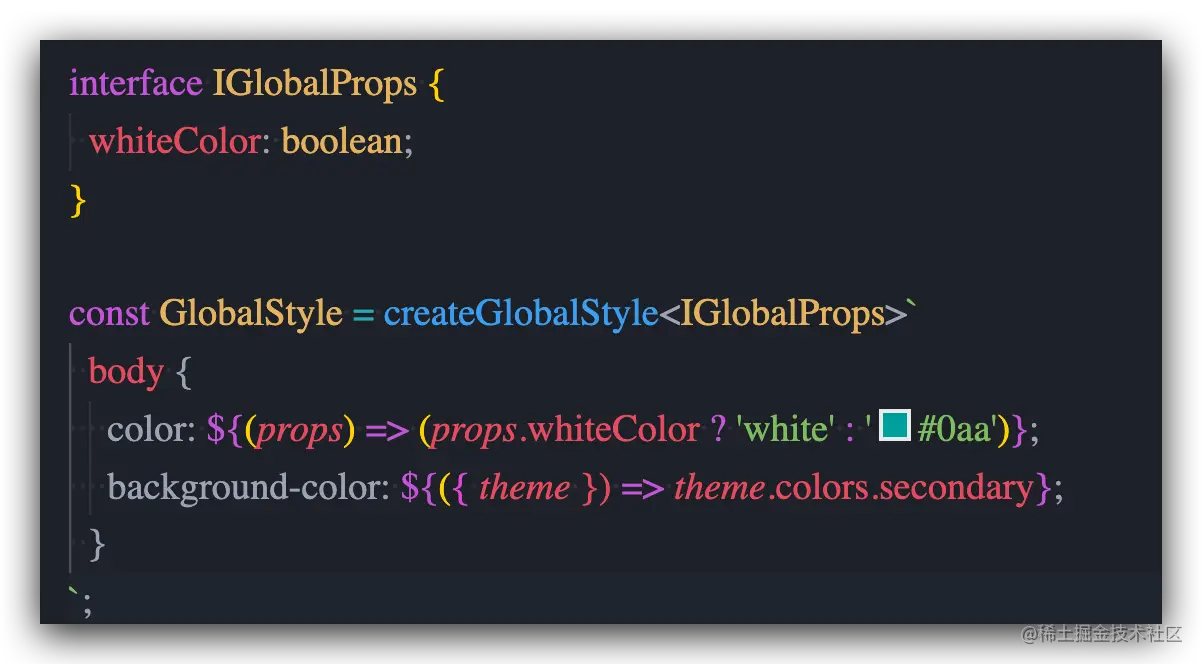Screen dimensions: 1202x664
Task: Click the 'interface' keyword
Action: coord(136,83)
